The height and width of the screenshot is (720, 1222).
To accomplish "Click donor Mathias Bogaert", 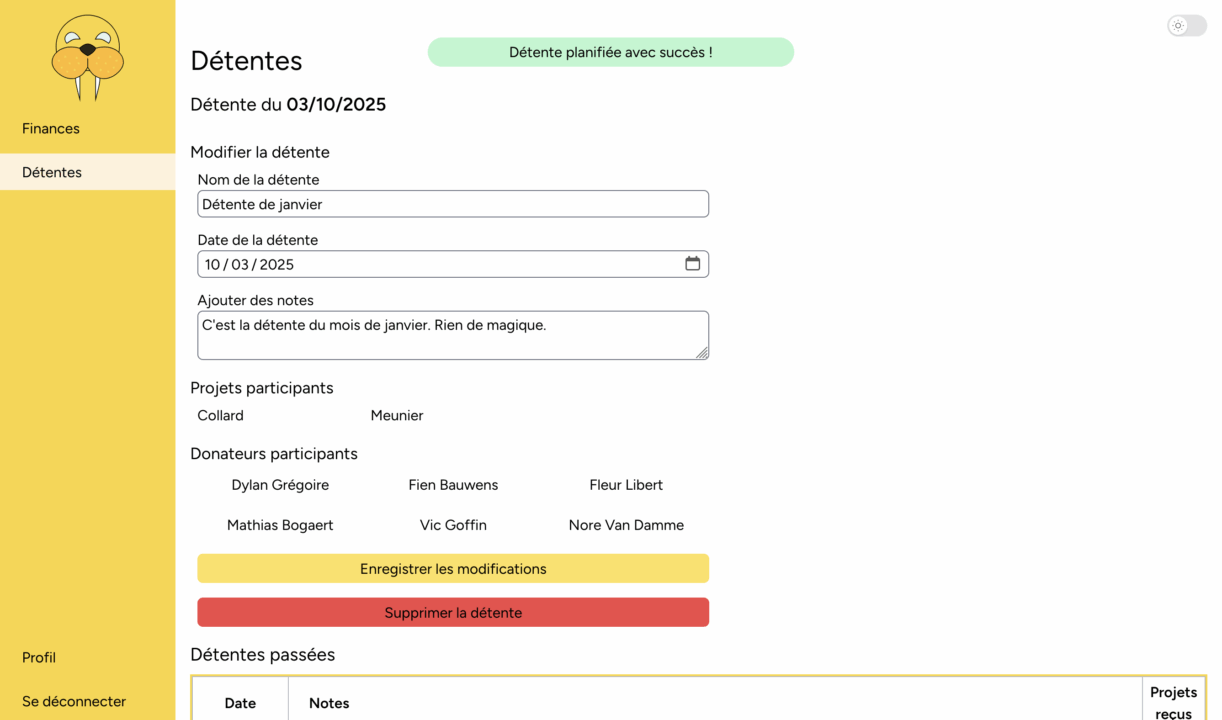I will 280,525.
